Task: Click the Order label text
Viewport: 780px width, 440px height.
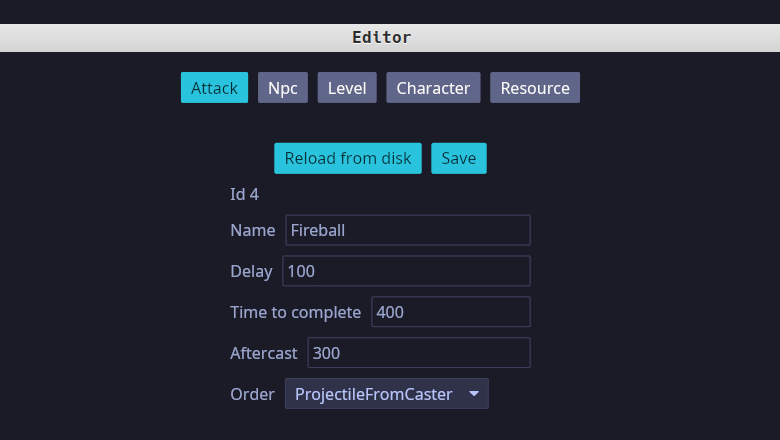Action: (252, 394)
